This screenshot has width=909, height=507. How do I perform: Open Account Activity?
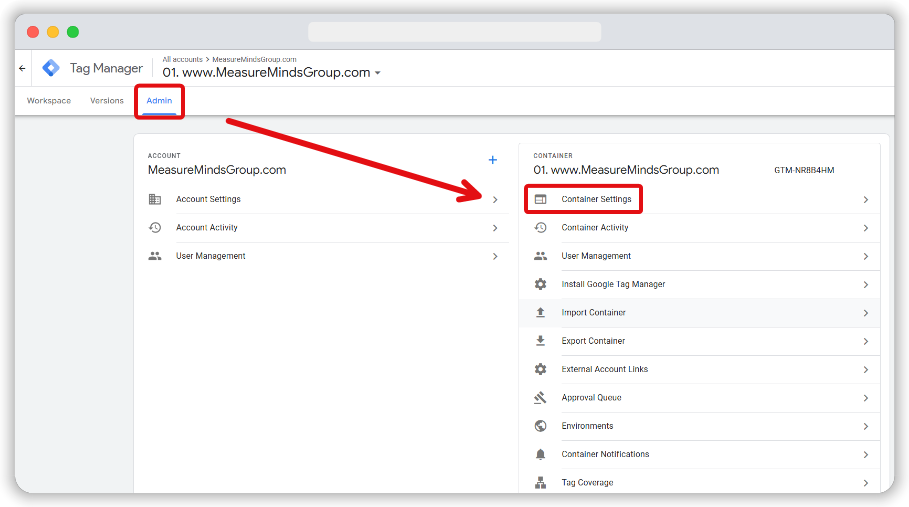[x=206, y=228]
